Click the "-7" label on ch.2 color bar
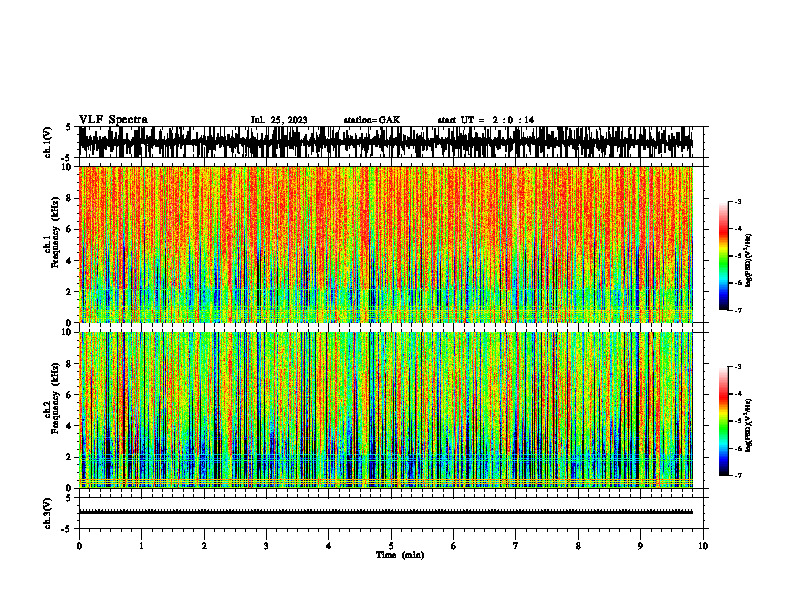The image size is (792, 612). (738, 476)
